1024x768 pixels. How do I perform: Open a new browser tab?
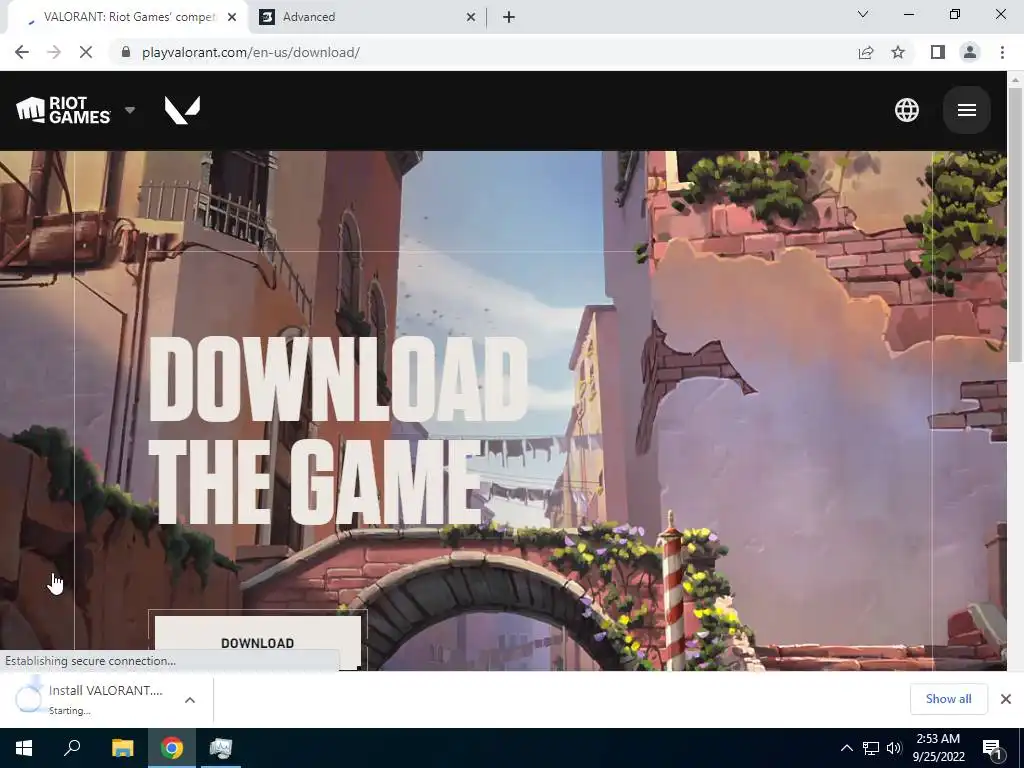[x=509, y=17]
